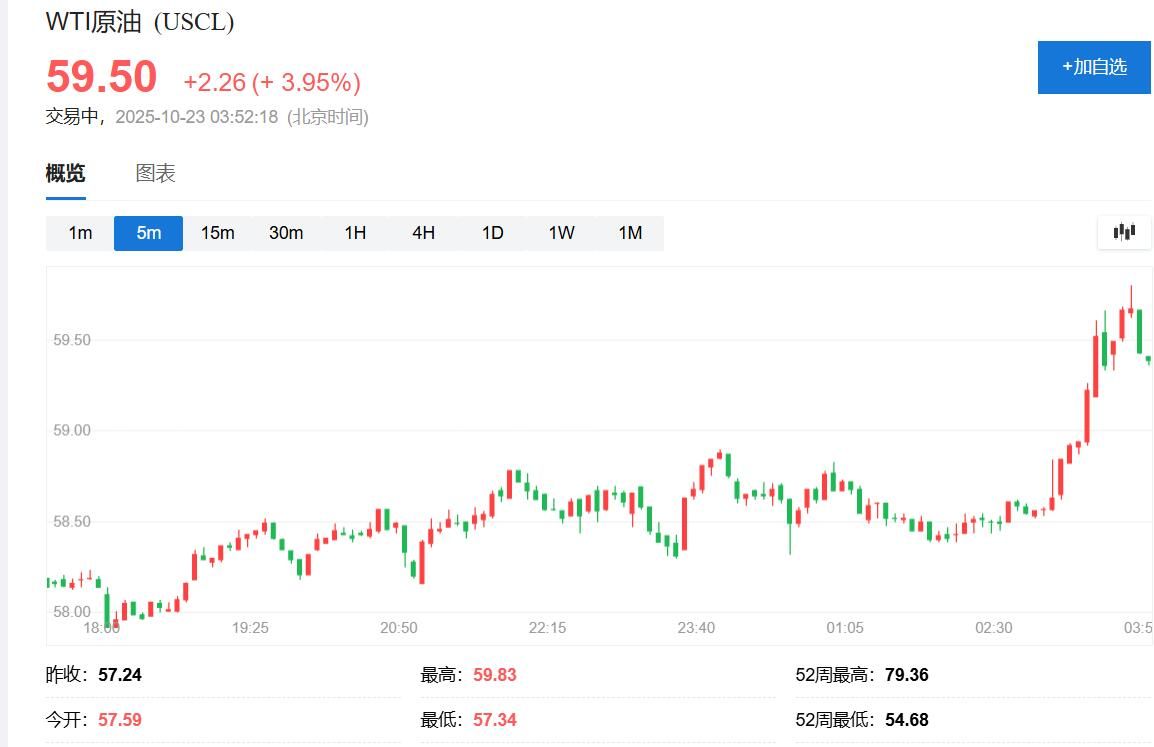Select the 4H time interval
Image resolution: width=1154 pixels, height=747 pixels.
pyautogui.click(x=423, y=232)
